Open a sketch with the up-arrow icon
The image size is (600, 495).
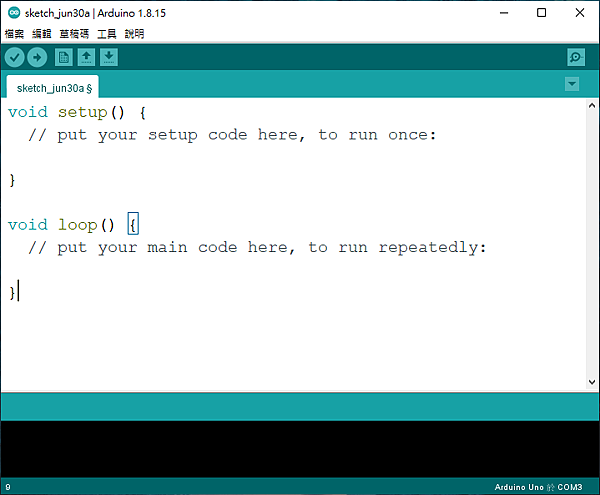[x=86, y=57]
